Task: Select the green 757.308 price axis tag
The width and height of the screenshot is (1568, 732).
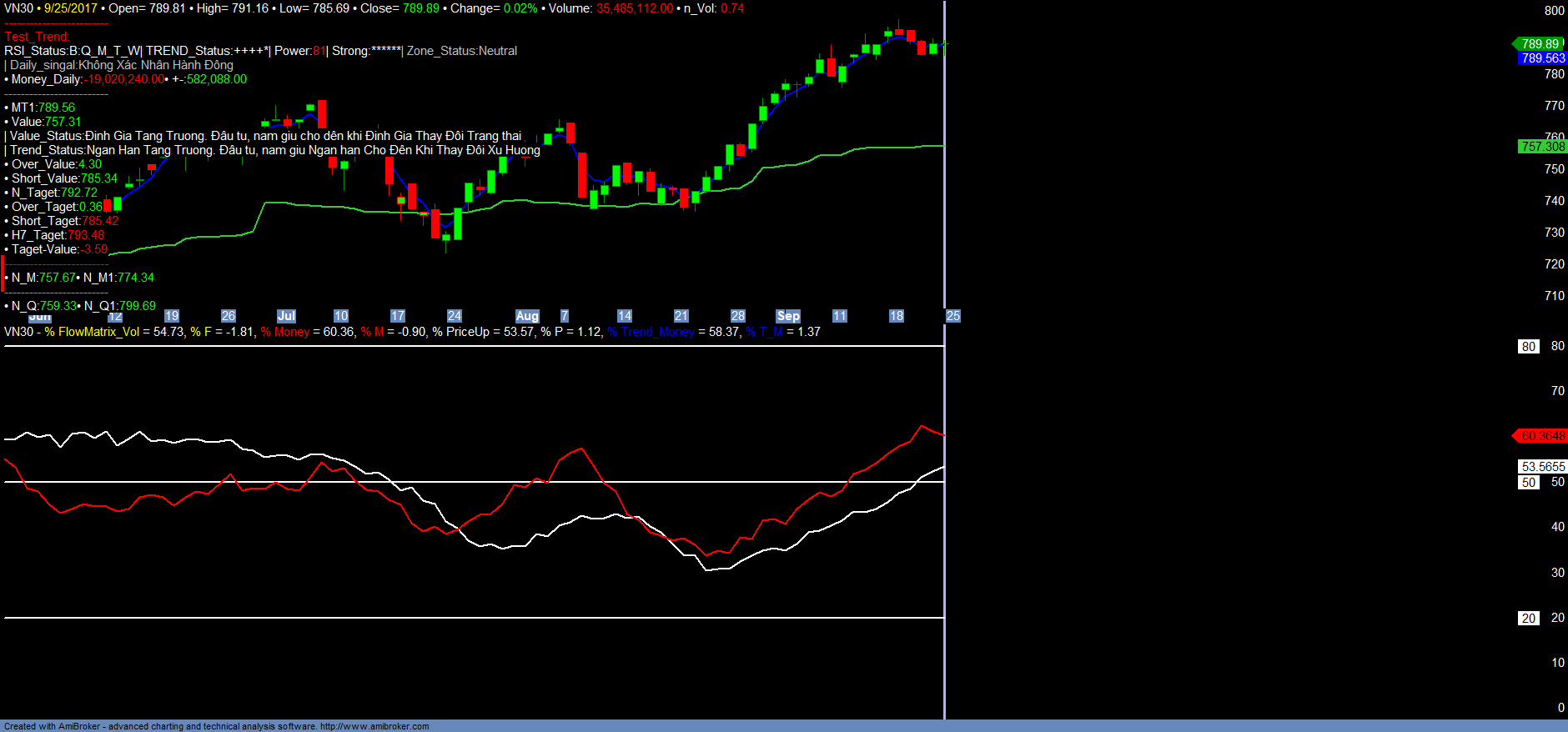Action: tap(1542, 147)
